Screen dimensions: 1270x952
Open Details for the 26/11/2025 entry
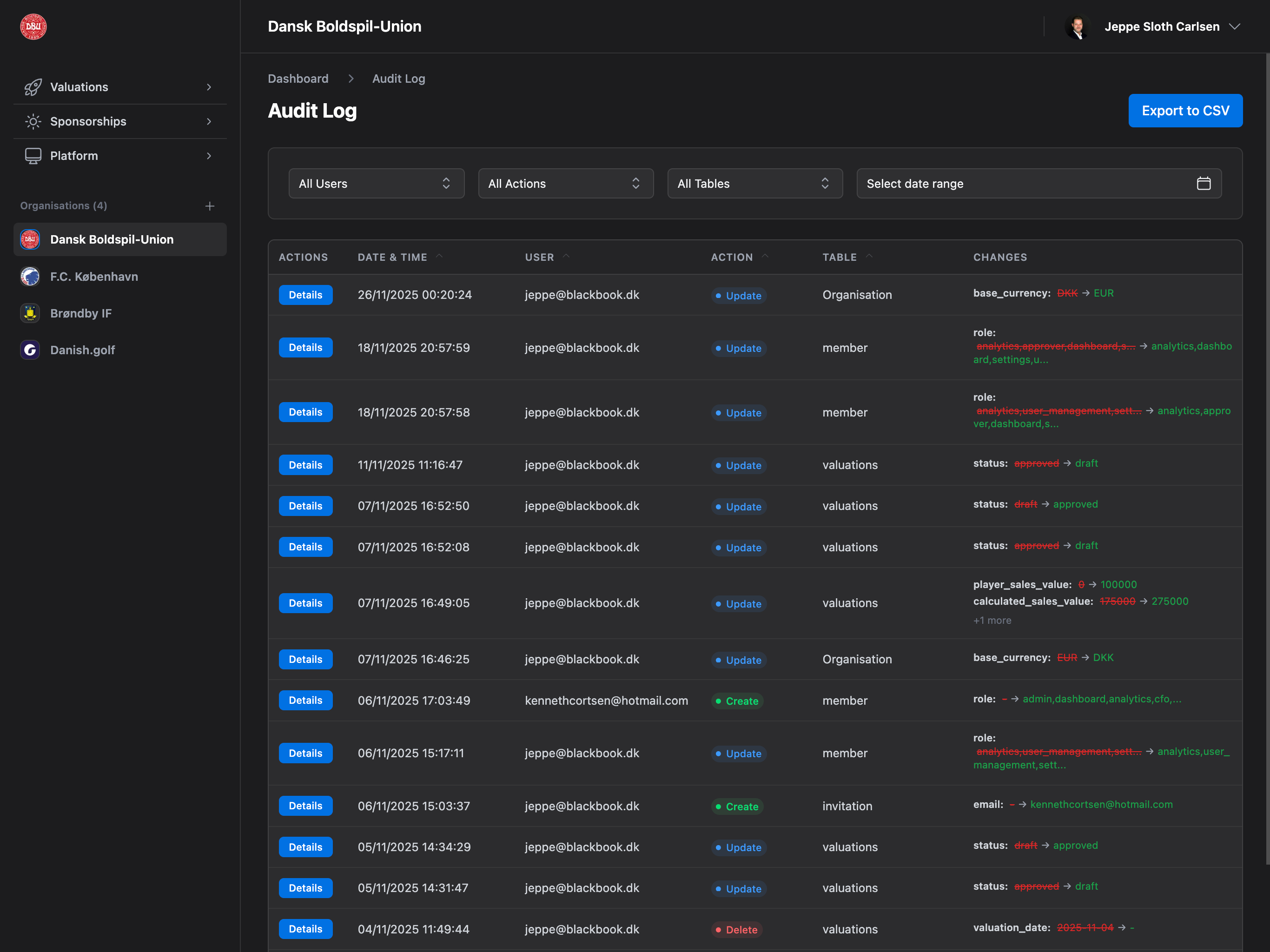pyautogui.click(x=305, y=295)
